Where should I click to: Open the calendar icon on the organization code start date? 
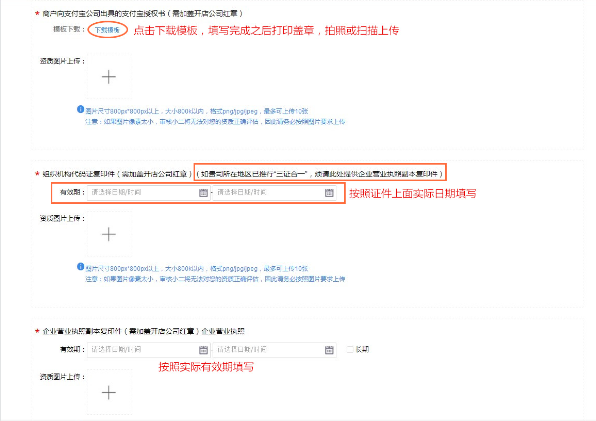tap(203, 193)
